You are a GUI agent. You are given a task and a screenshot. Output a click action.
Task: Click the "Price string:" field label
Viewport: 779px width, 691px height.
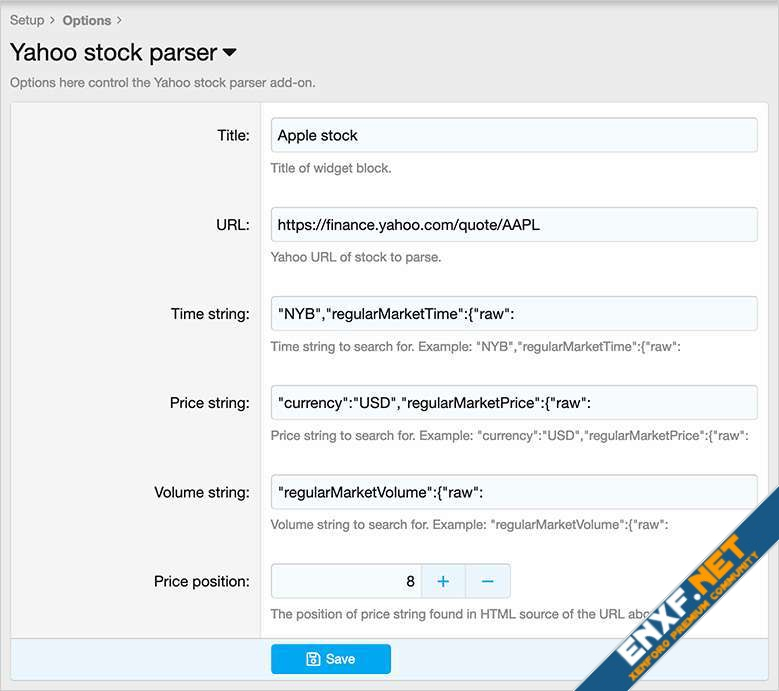click(x=210, y=403)
